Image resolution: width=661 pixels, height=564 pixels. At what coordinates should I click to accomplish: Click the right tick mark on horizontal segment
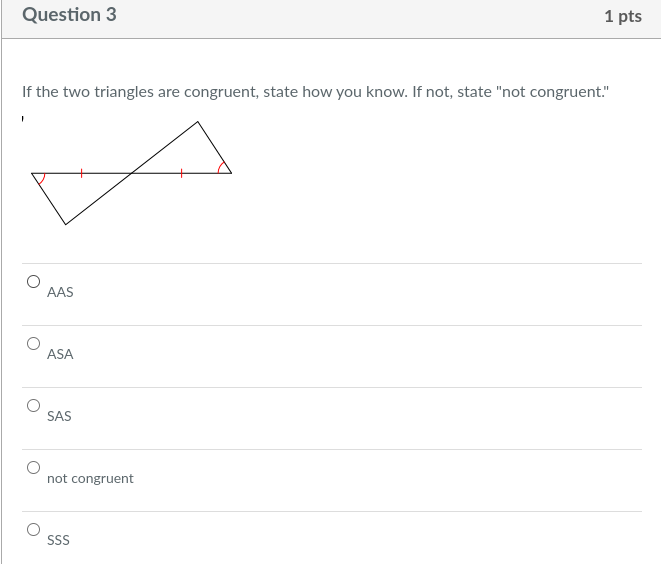coord(181,173)
